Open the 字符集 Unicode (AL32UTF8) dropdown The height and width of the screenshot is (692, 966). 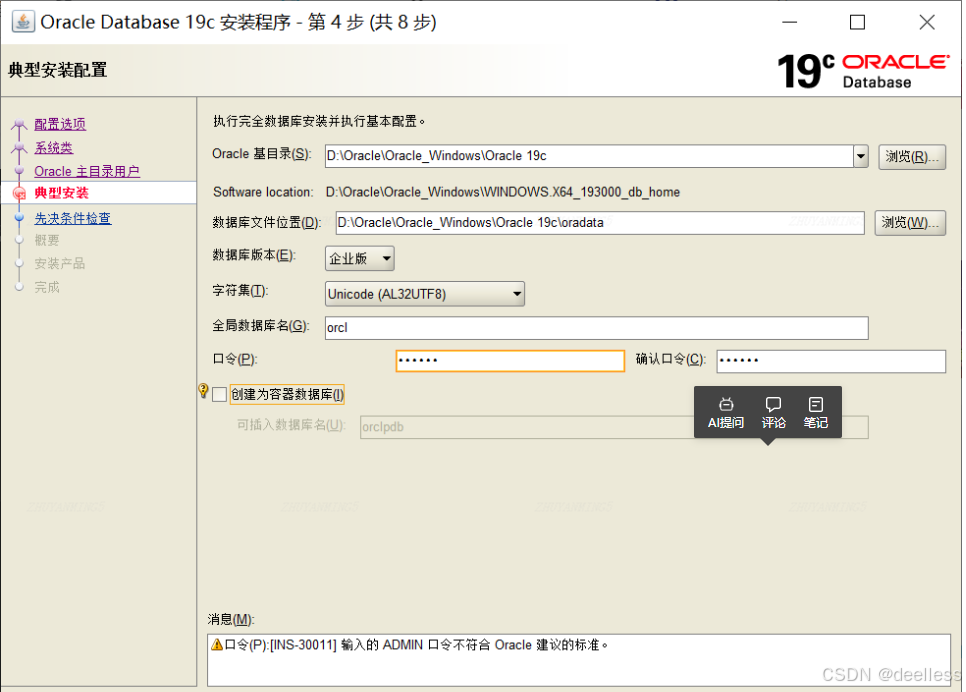pyautogui.click(x=424, y=294)
